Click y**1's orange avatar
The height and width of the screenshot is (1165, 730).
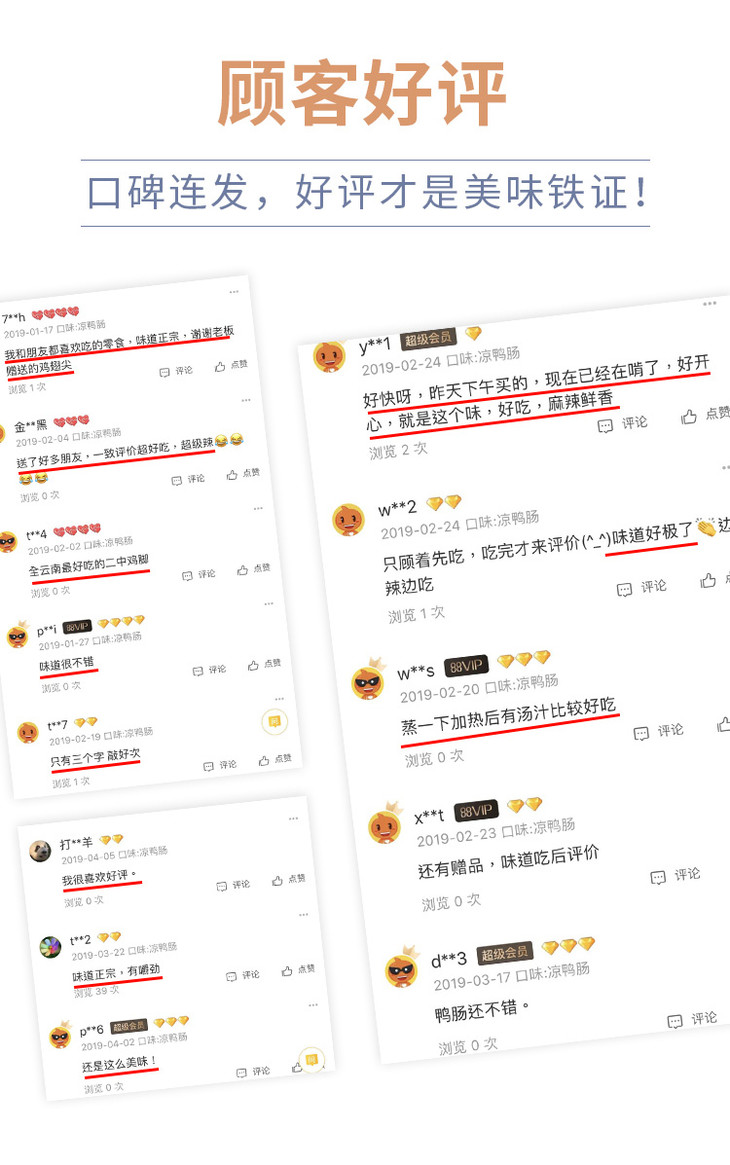pos(329,357)
